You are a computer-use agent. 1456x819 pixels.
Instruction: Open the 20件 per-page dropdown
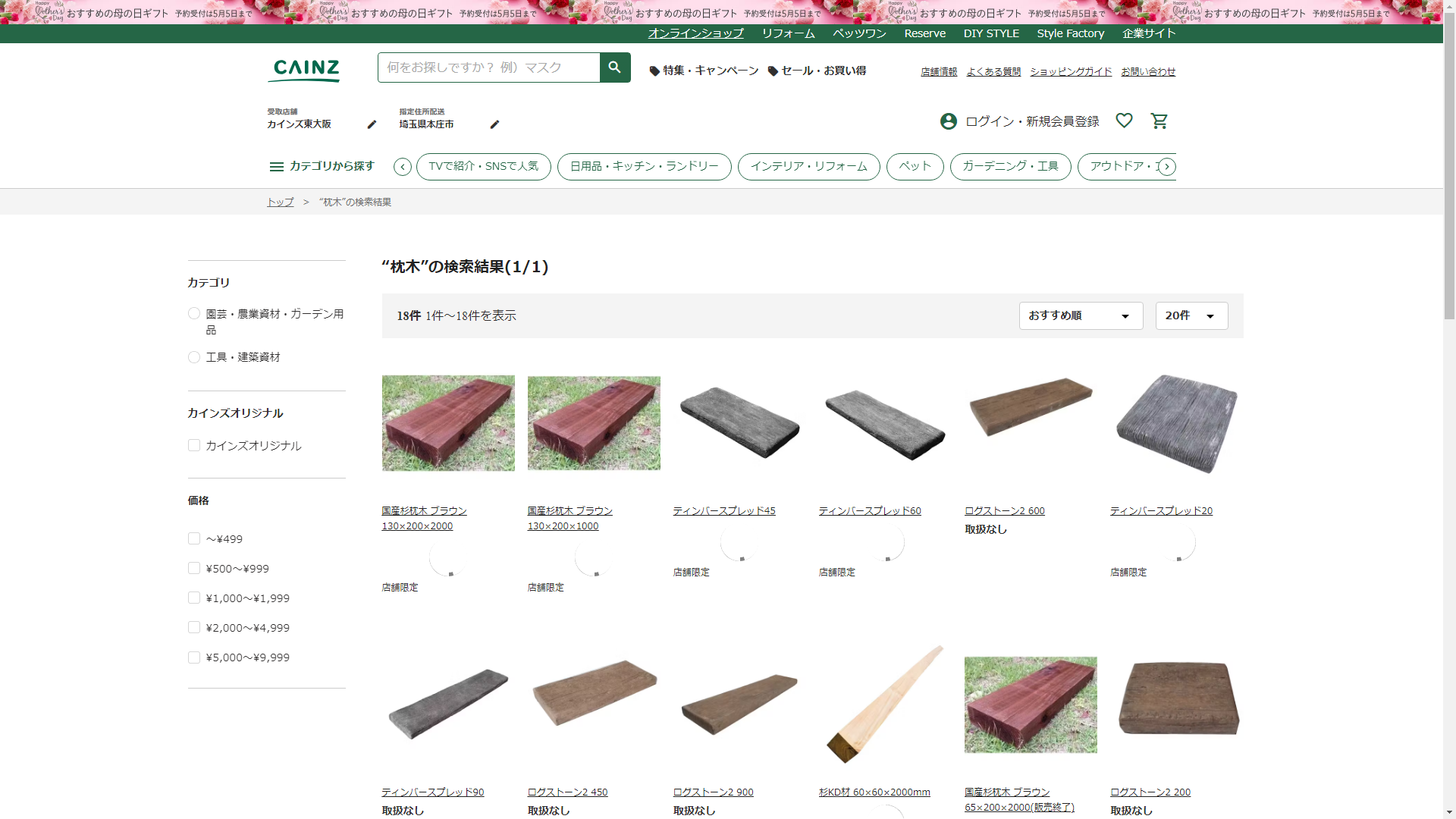click(x=1191, y=315)
